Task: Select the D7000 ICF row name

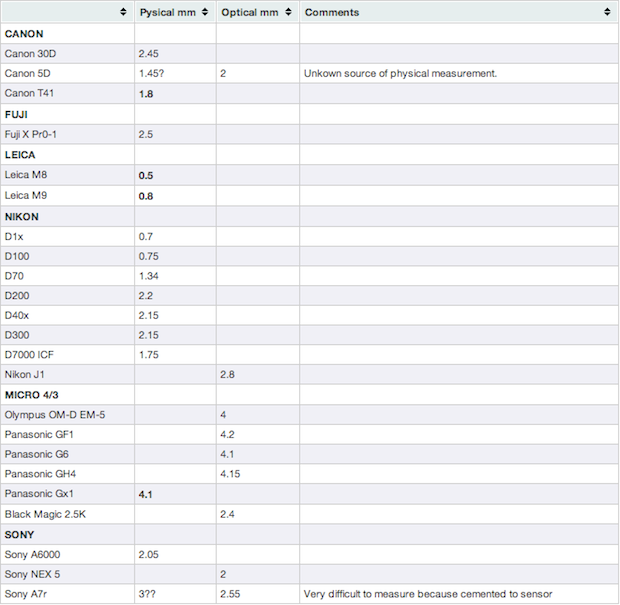Action: 29,355
